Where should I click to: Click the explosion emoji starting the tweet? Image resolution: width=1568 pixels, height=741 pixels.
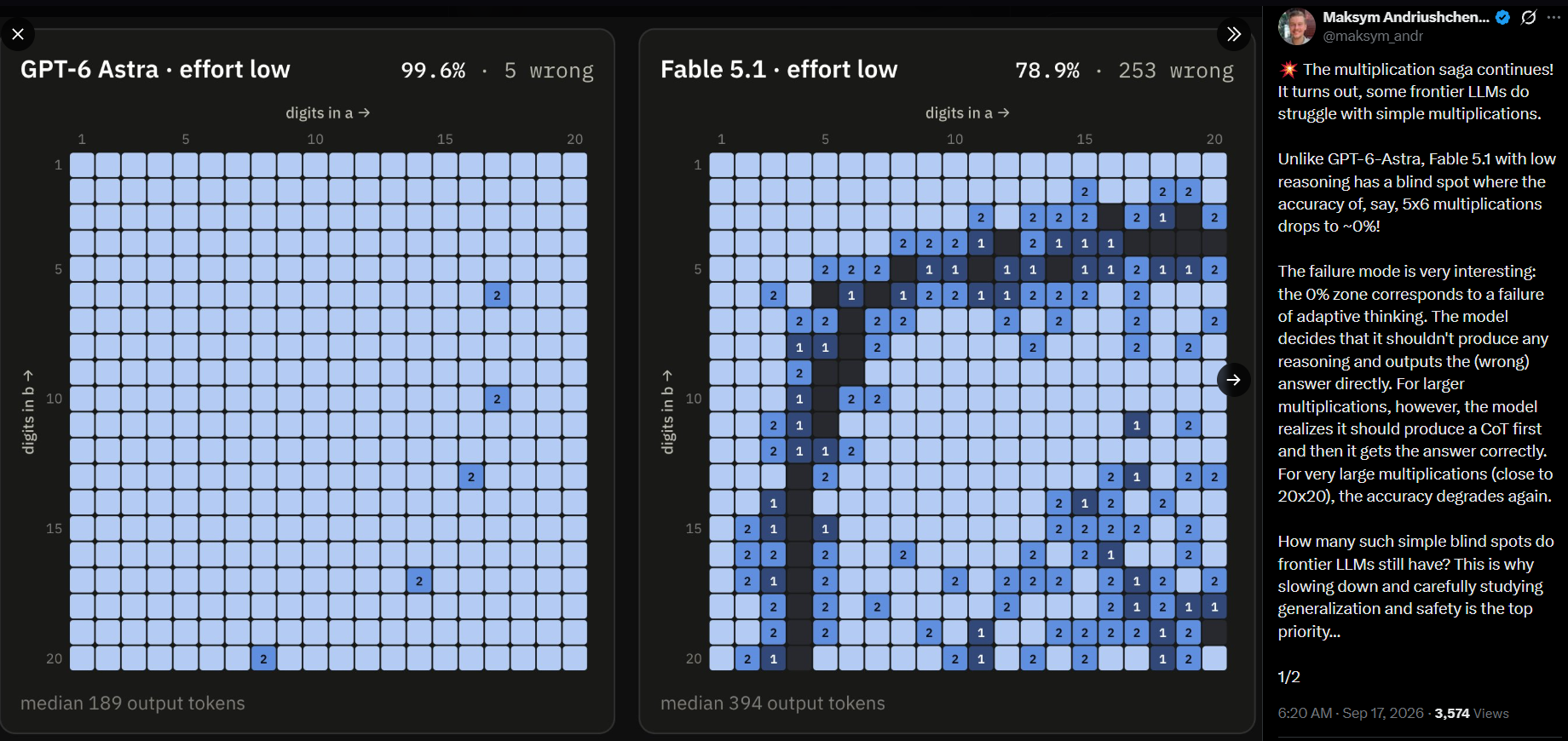1288,69
